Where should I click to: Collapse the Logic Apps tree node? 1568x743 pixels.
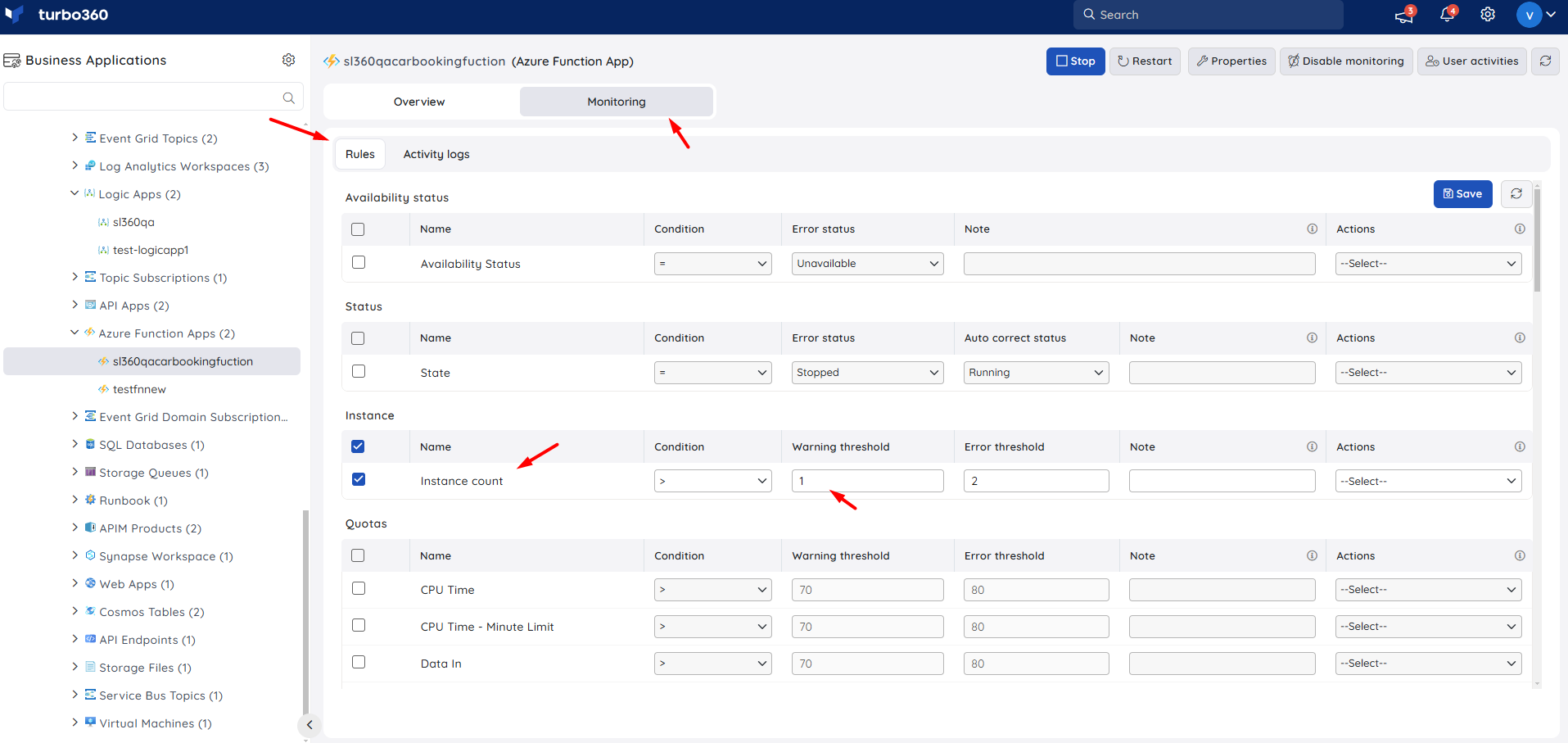(x=75, y=194)
